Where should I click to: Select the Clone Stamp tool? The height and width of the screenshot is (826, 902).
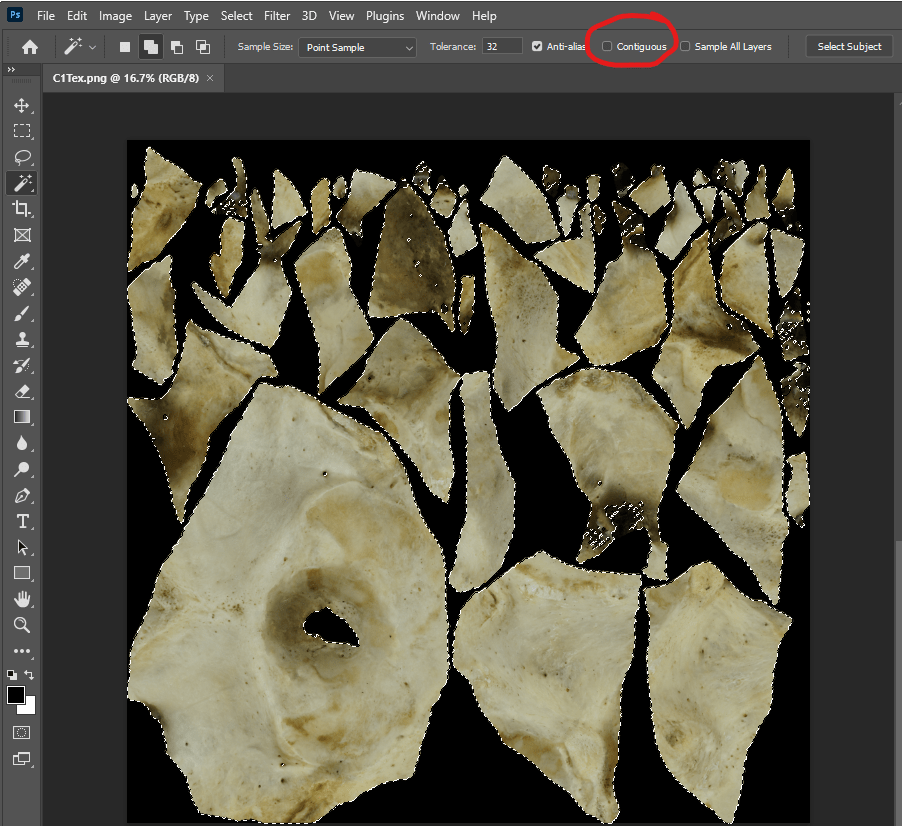21,339
